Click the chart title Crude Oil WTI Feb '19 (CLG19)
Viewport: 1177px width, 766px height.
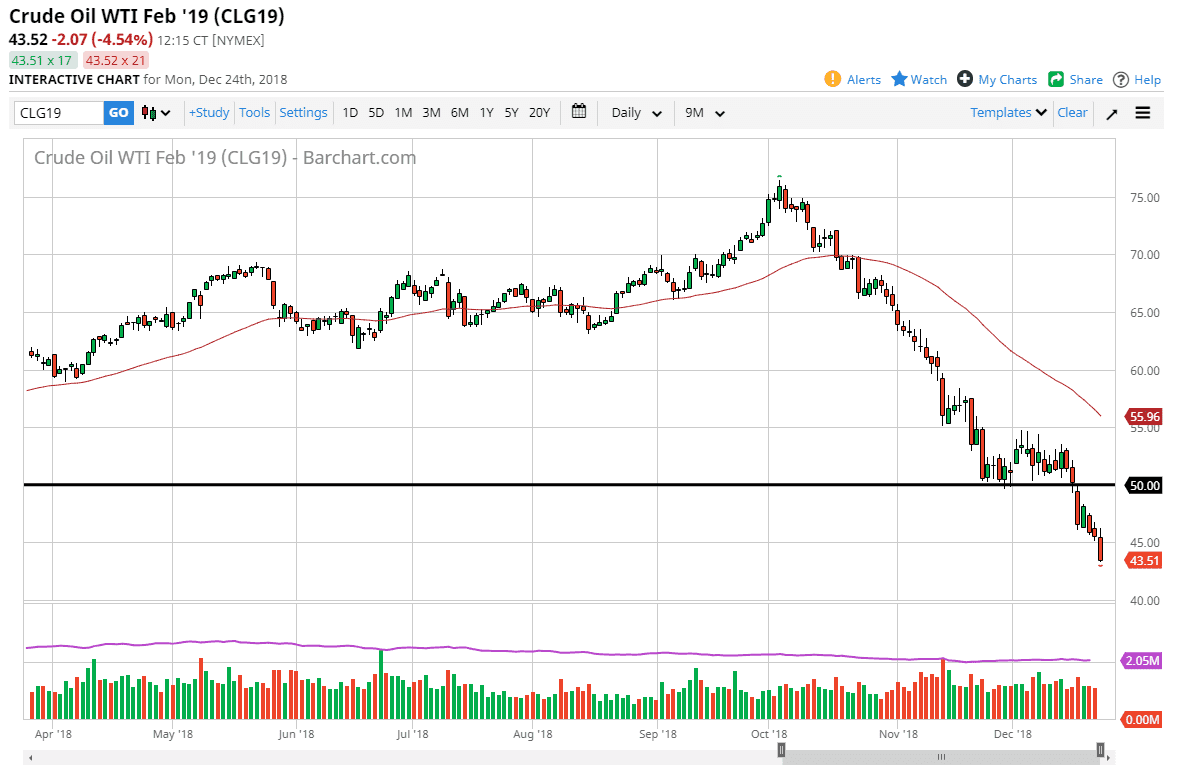click(x=146, y=16)
